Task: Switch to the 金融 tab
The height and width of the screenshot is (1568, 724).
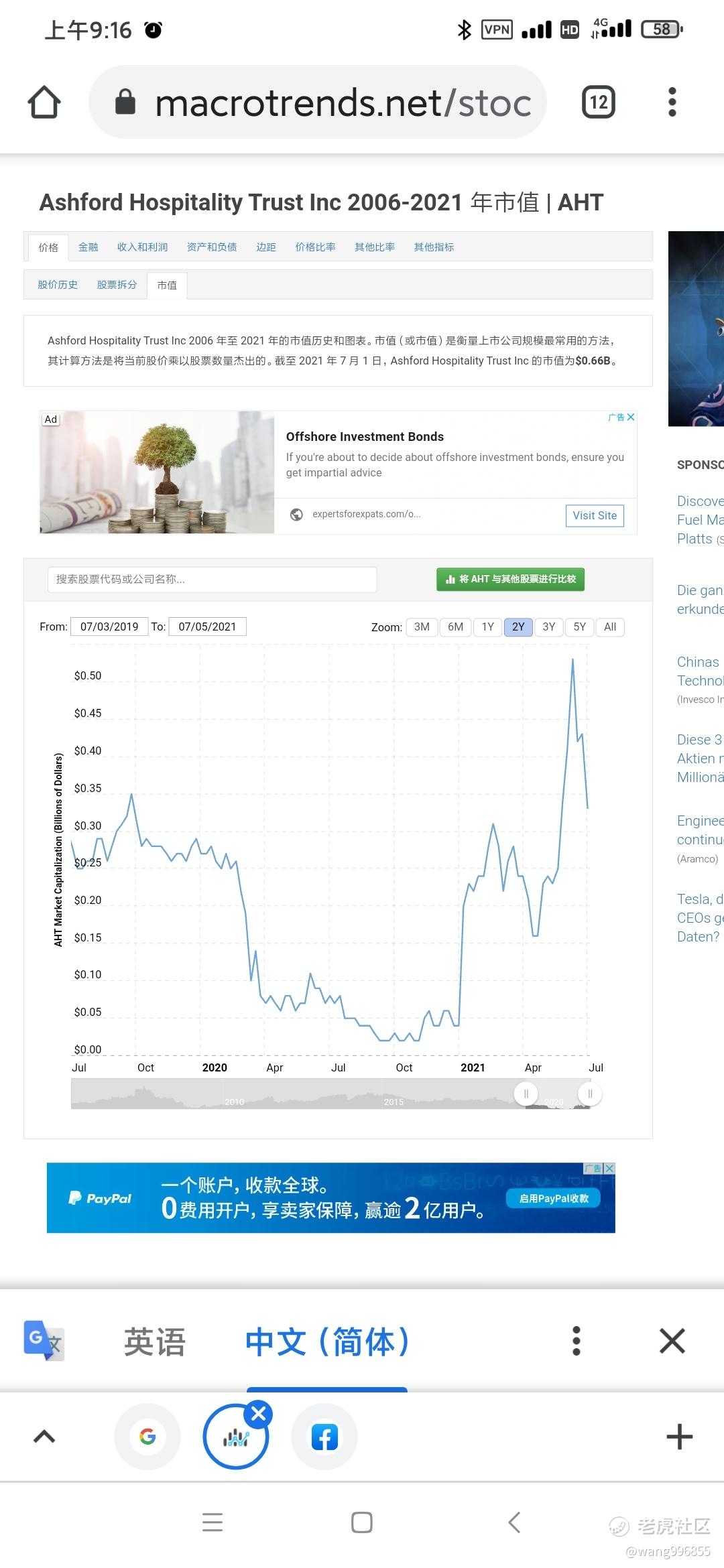Action: (x=88, y=247)
